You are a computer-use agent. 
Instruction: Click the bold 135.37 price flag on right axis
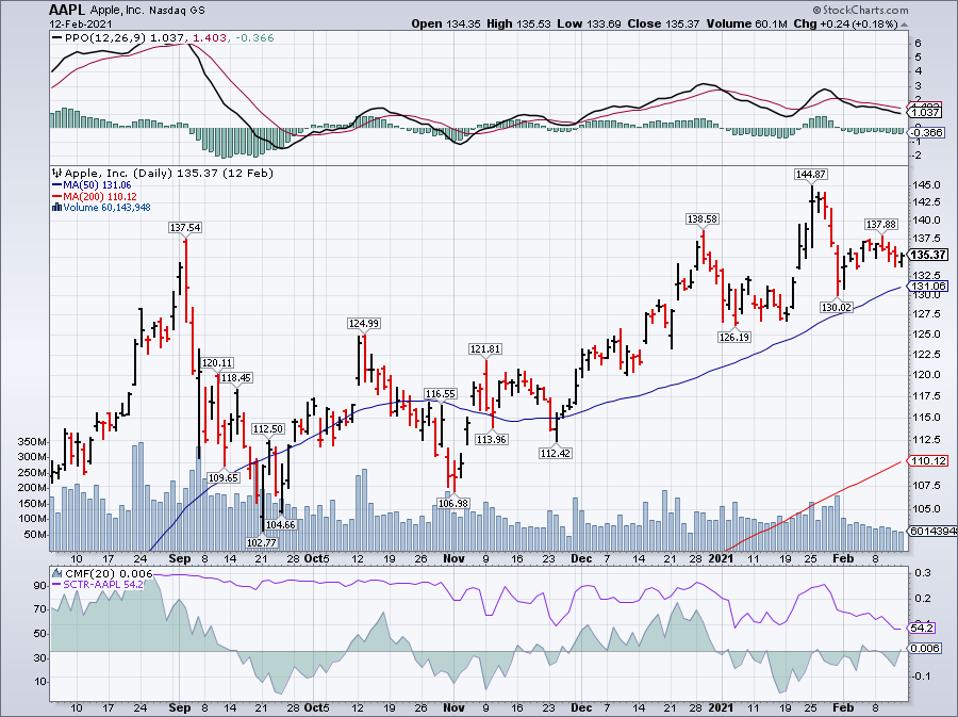[929, 255]
